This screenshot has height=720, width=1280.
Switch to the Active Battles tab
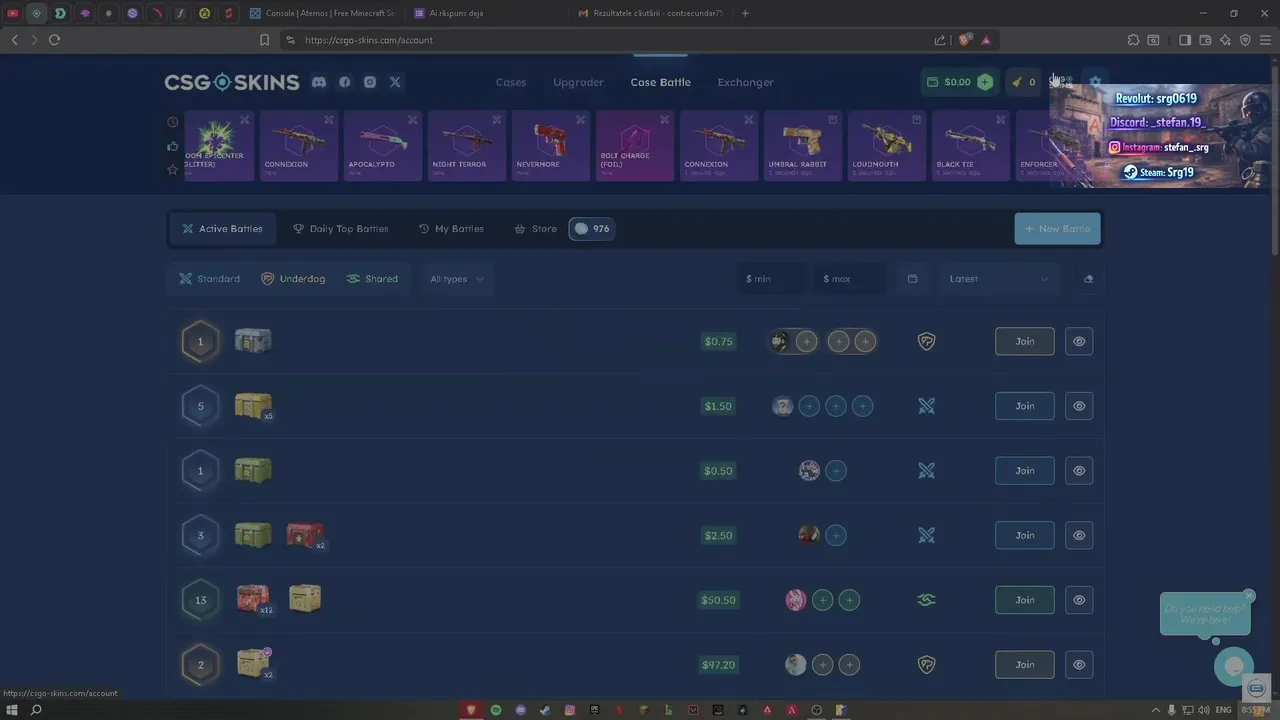tap(222, 229)
